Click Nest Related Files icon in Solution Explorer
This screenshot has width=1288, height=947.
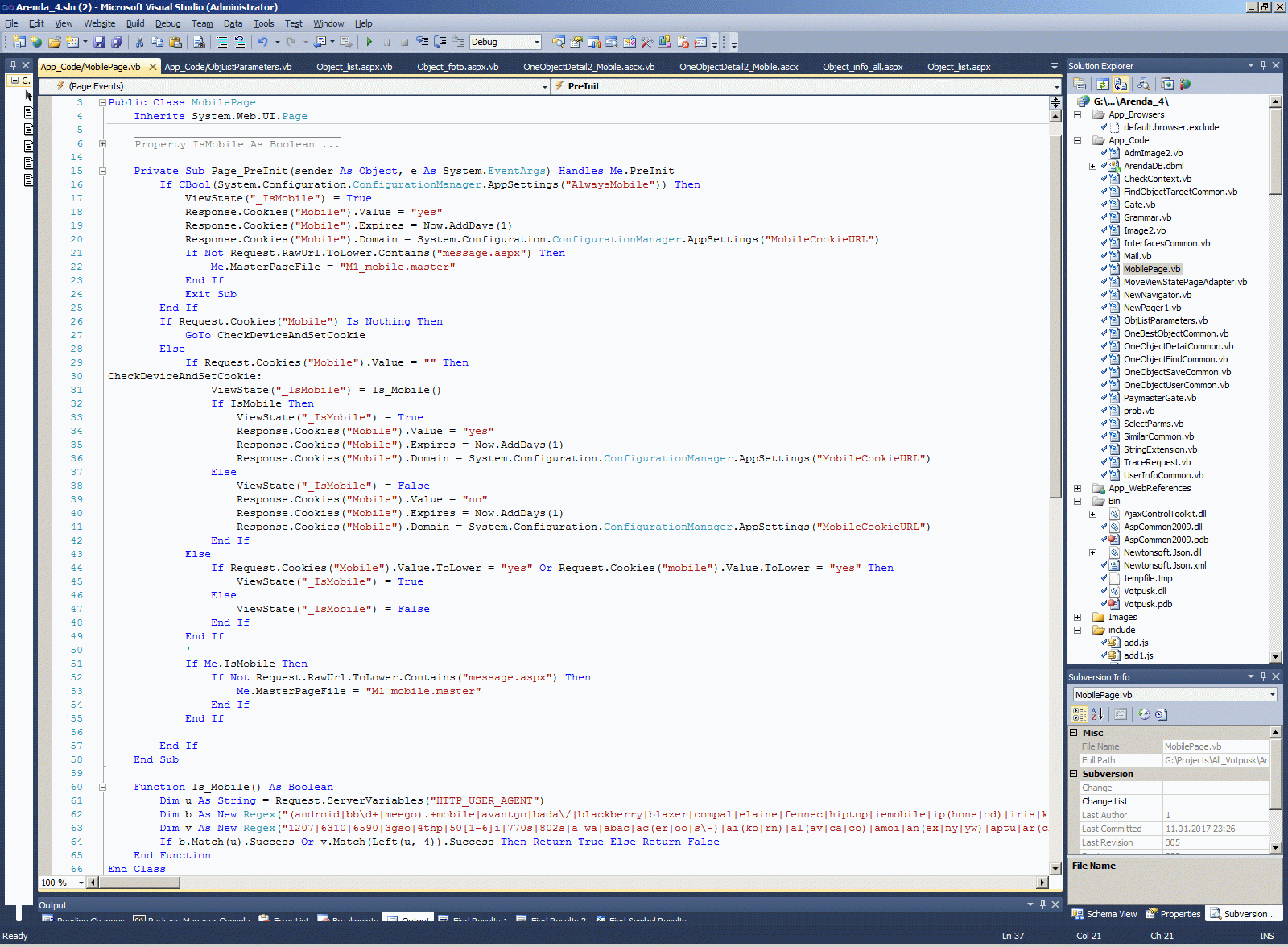(x=1121, y=85)
